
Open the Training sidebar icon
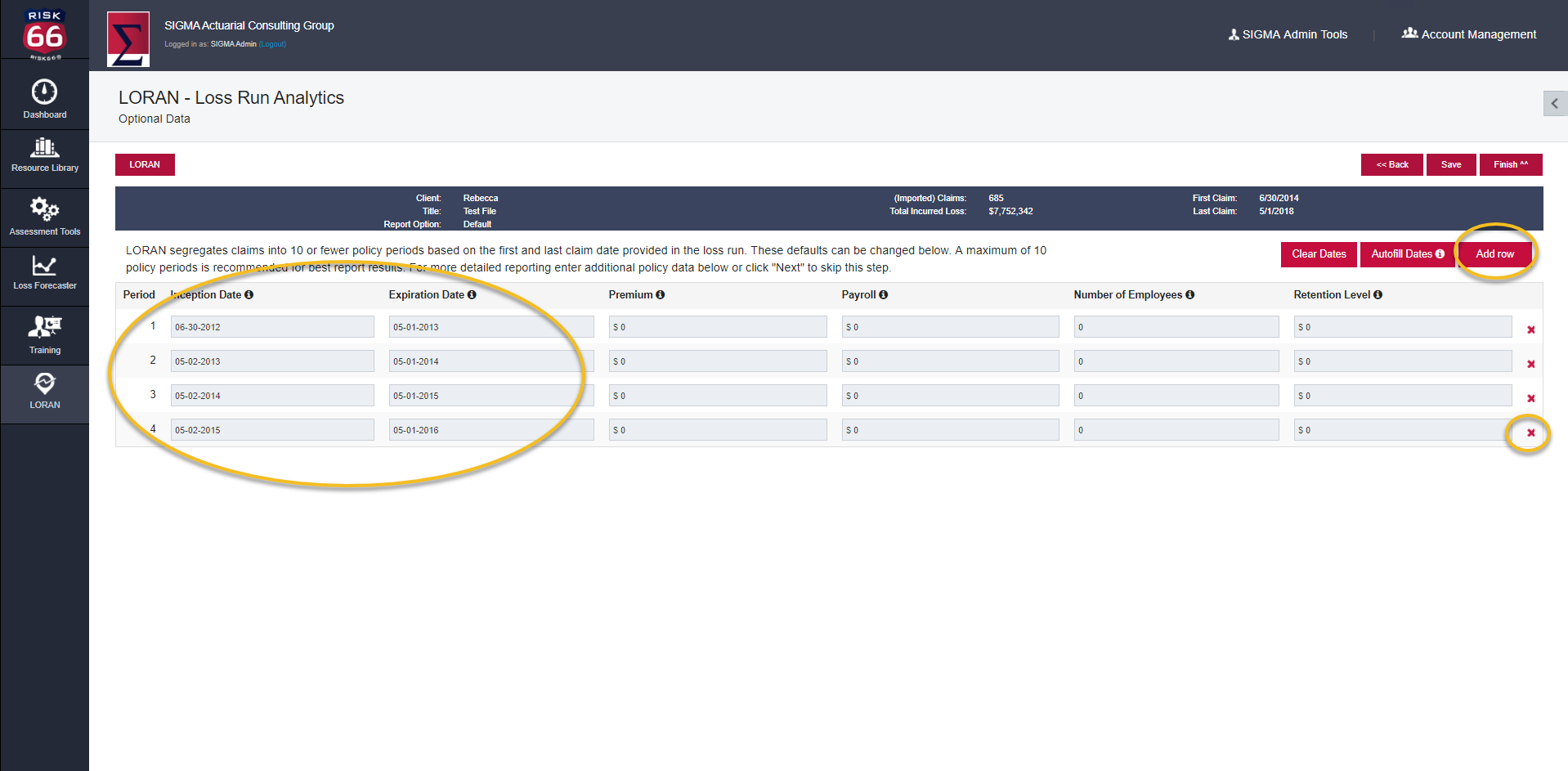(x=44, y=327)
